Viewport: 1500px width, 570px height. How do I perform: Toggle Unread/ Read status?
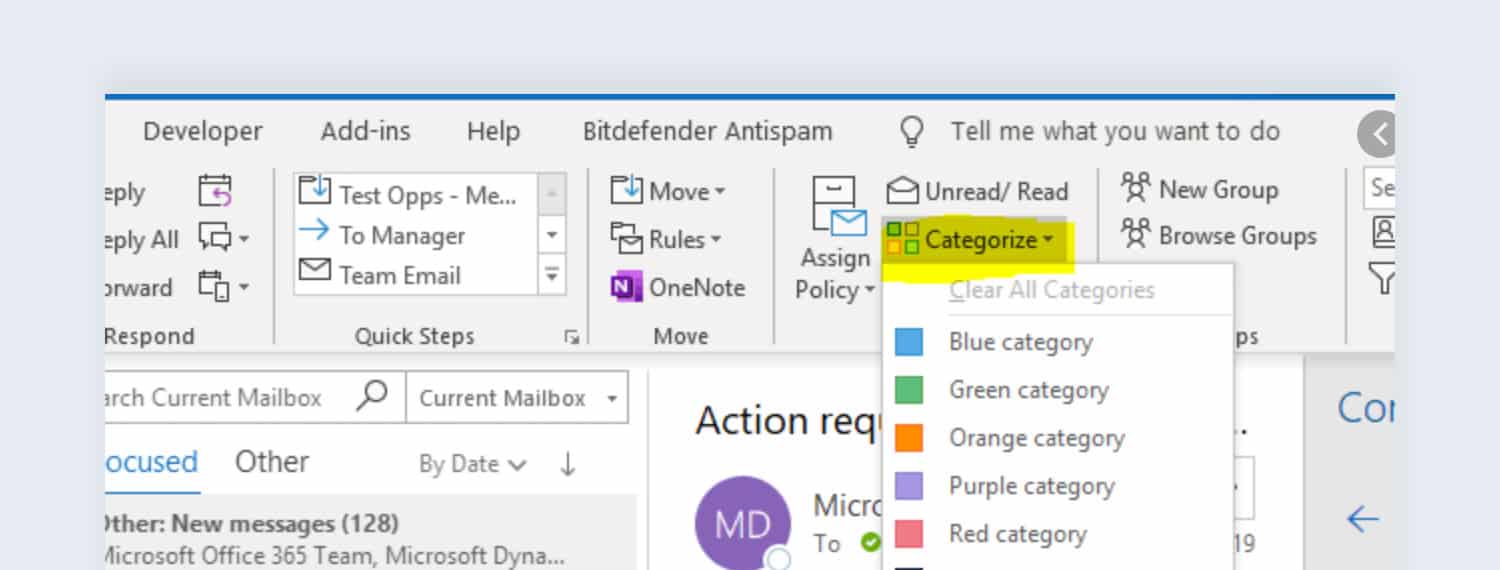[977, 190]
